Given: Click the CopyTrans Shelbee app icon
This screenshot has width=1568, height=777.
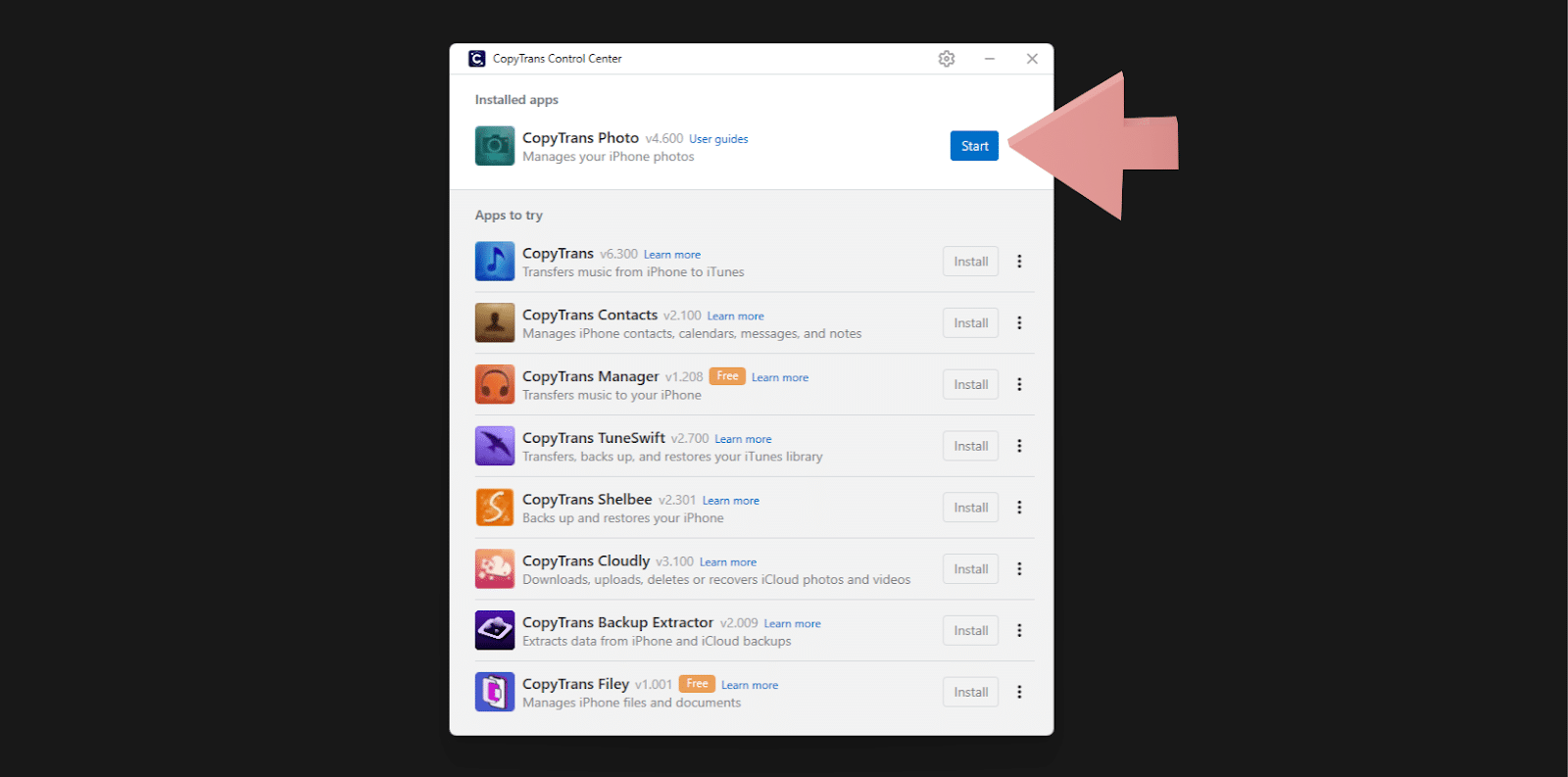Looking at the screenshot, I should (495, 508).
